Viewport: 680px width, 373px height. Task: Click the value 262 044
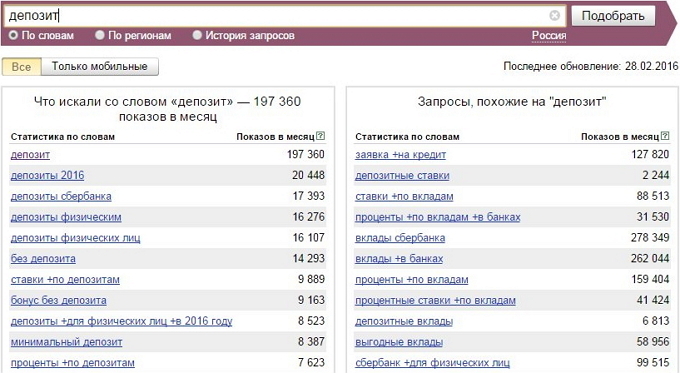coord(650,258)
